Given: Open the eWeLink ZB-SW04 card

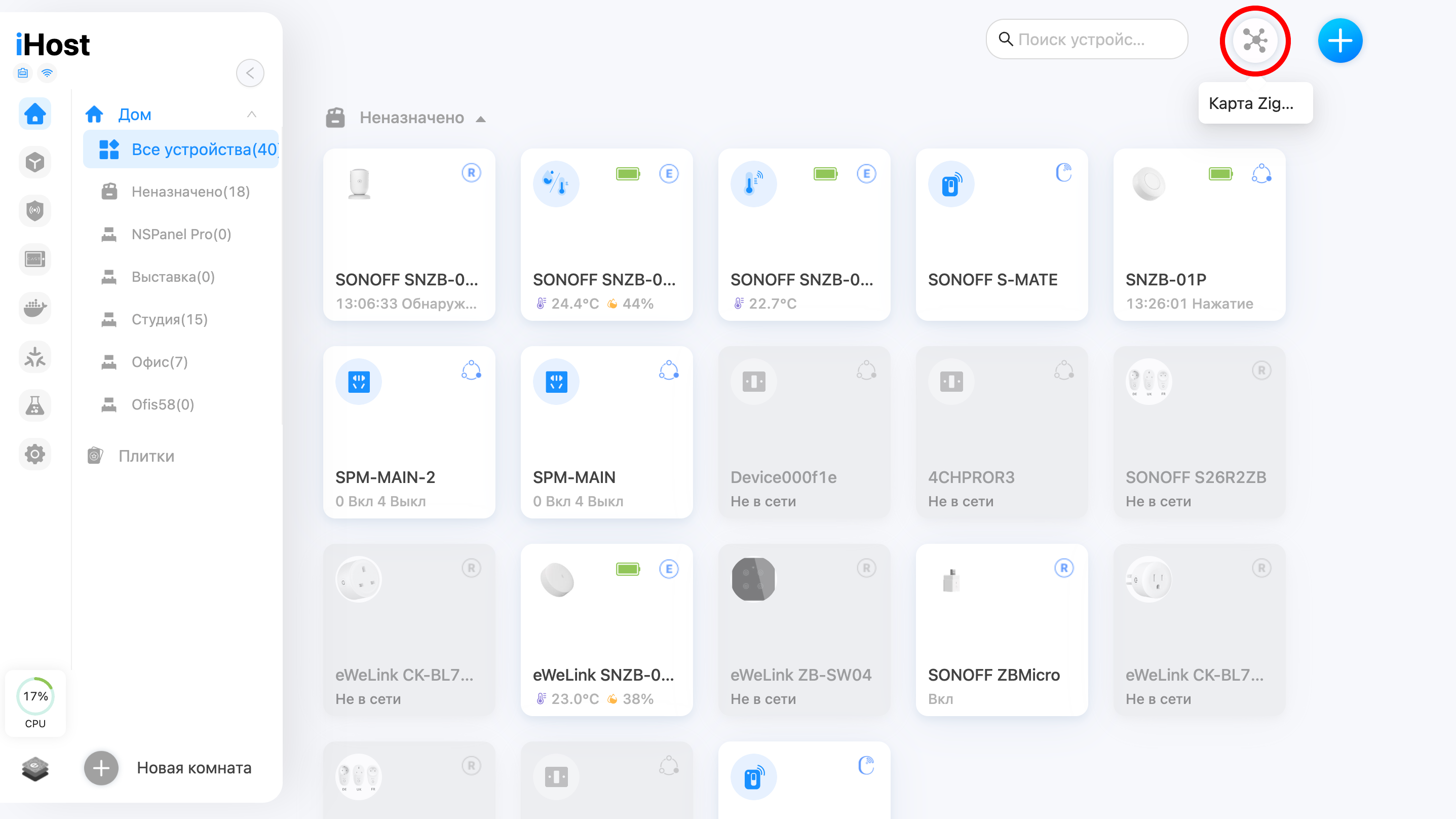Looking at the screenshot, I should [804, 629].
